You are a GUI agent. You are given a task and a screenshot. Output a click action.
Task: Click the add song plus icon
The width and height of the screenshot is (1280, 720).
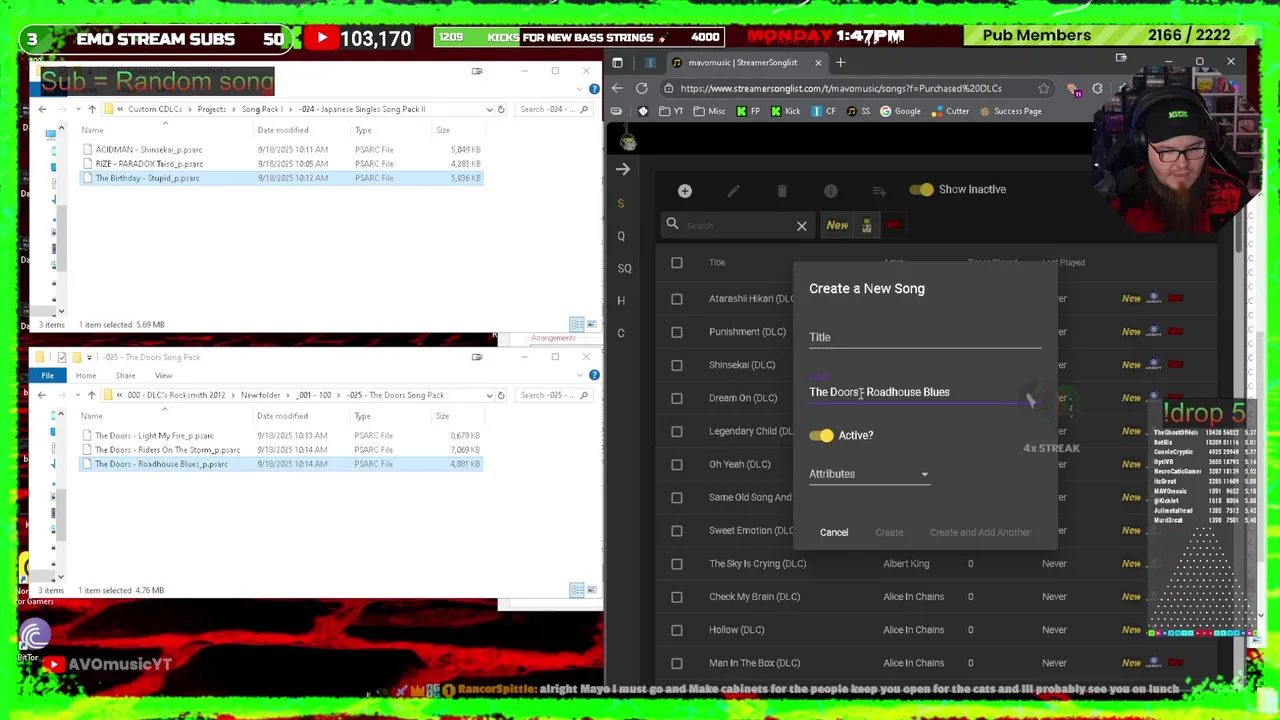tap(685, 190)
